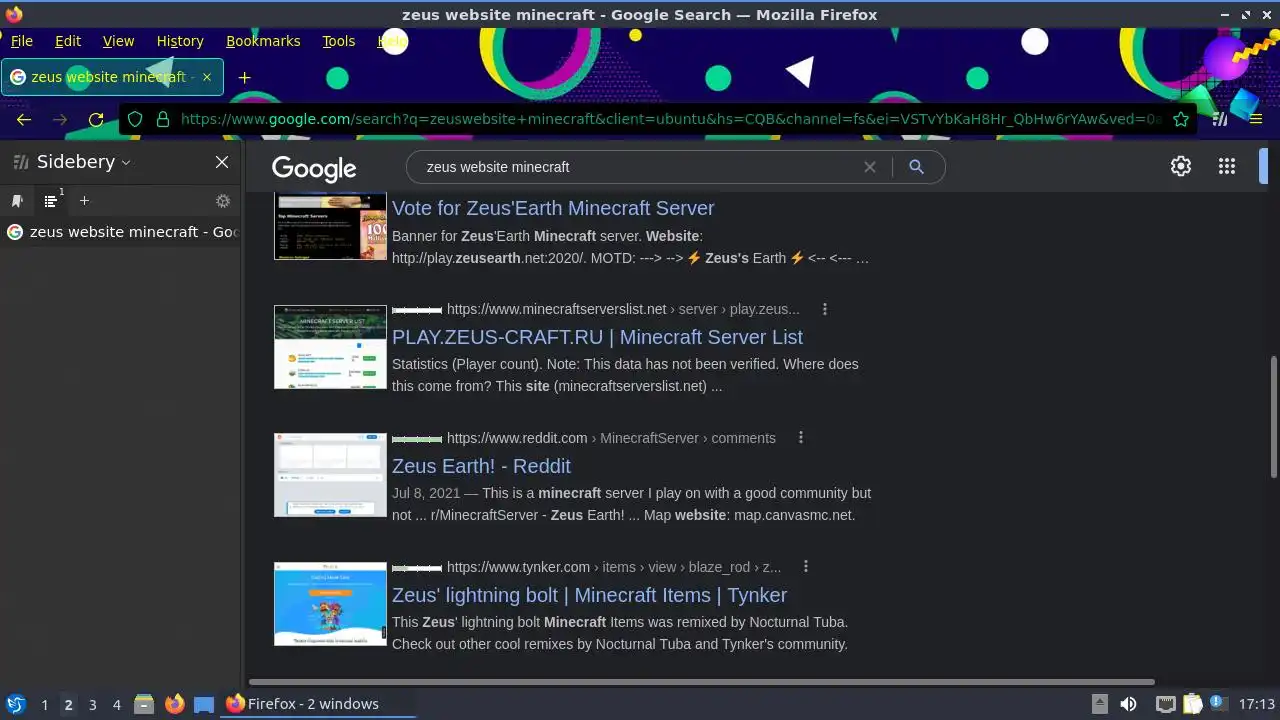Add a new Sidebery panel
Viewport: 1280px width, 720px height.
(x=84, y=201)
